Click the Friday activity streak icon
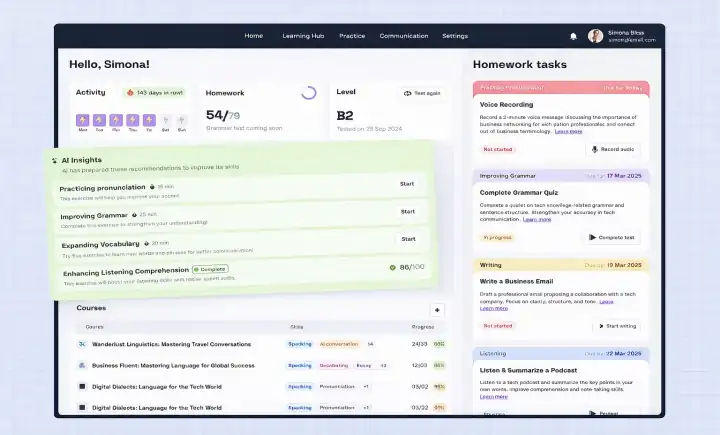The height and width of the screenshot is (435, 720). pyautogui.click(x=149, y=120)
